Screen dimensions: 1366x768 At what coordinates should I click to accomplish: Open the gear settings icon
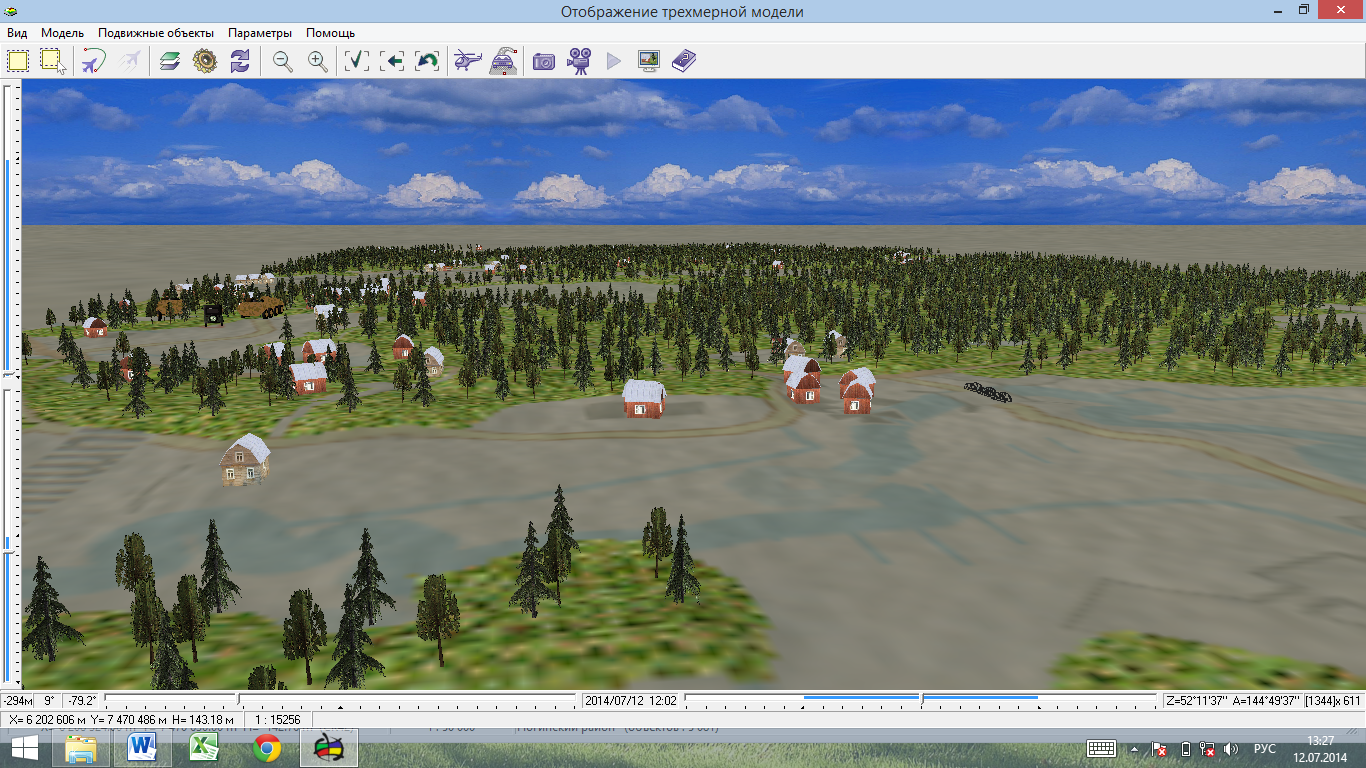(205, 61)
